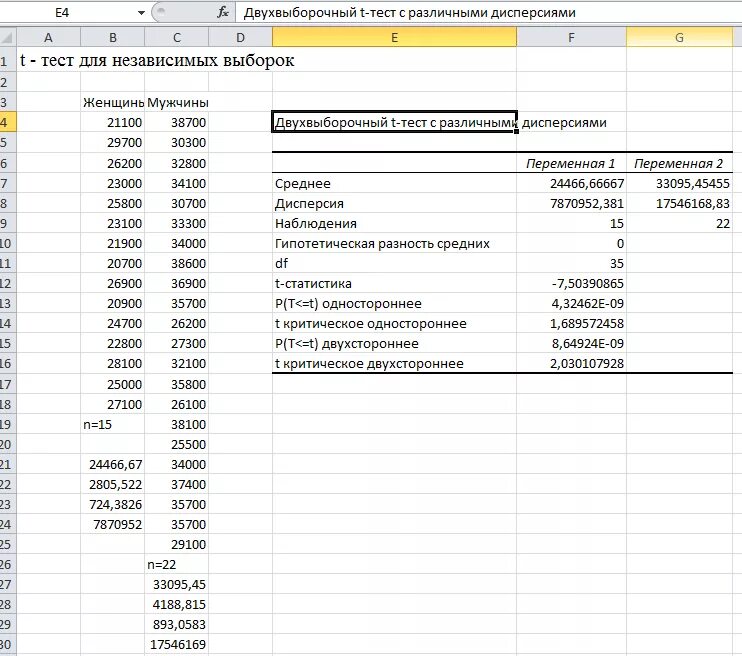
Task: Select column B header
Action: coord(113,37)
